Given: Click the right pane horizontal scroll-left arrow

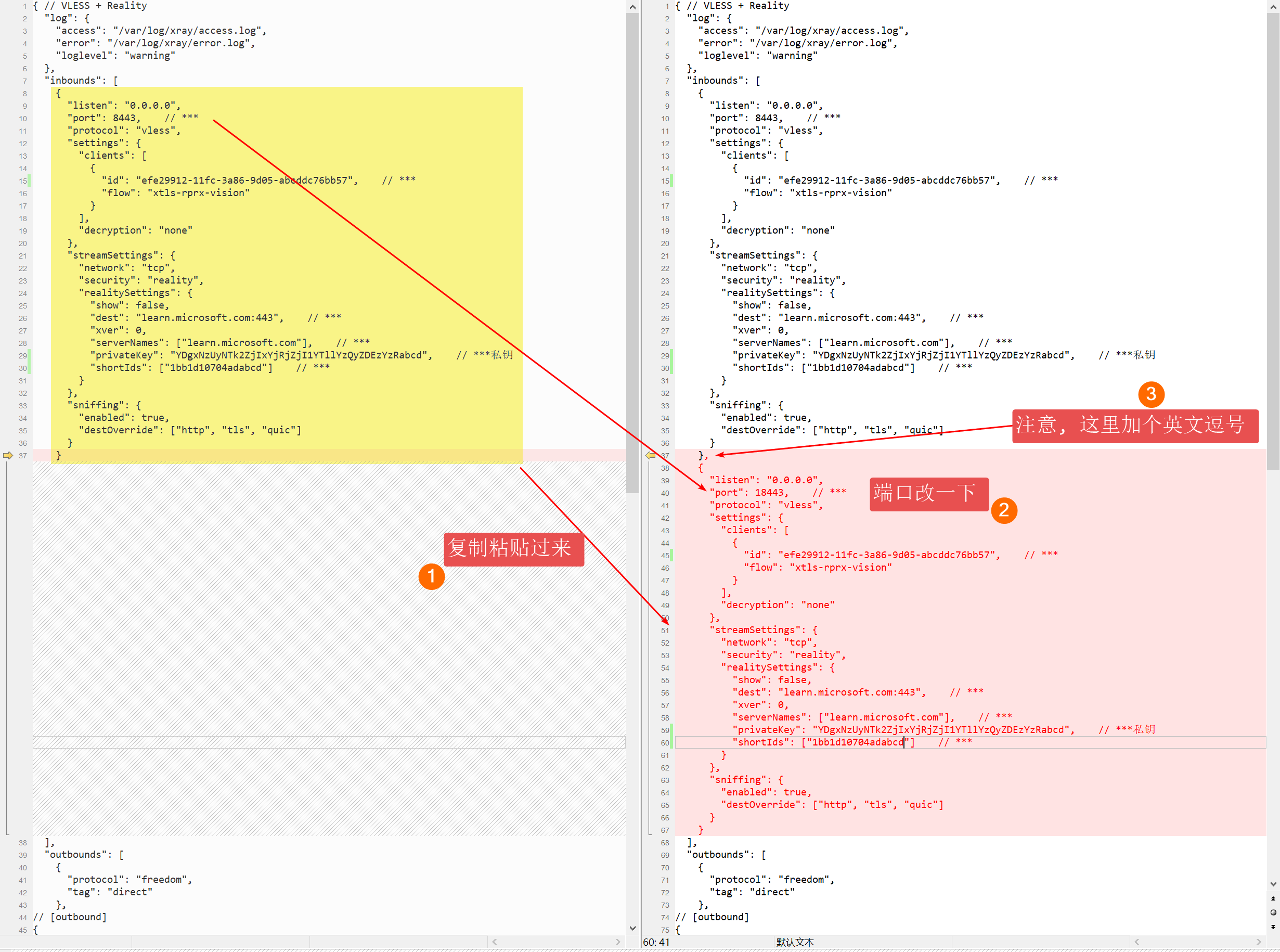Looking at the screenshot, I should (1136, 942).
